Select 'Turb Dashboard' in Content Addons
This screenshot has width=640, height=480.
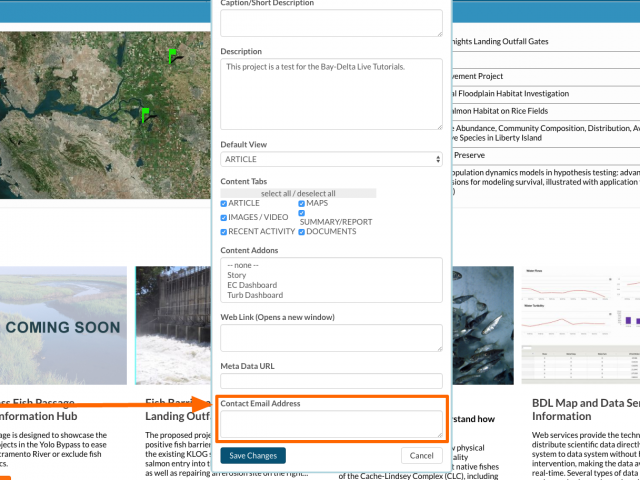[x=255, y=295]
